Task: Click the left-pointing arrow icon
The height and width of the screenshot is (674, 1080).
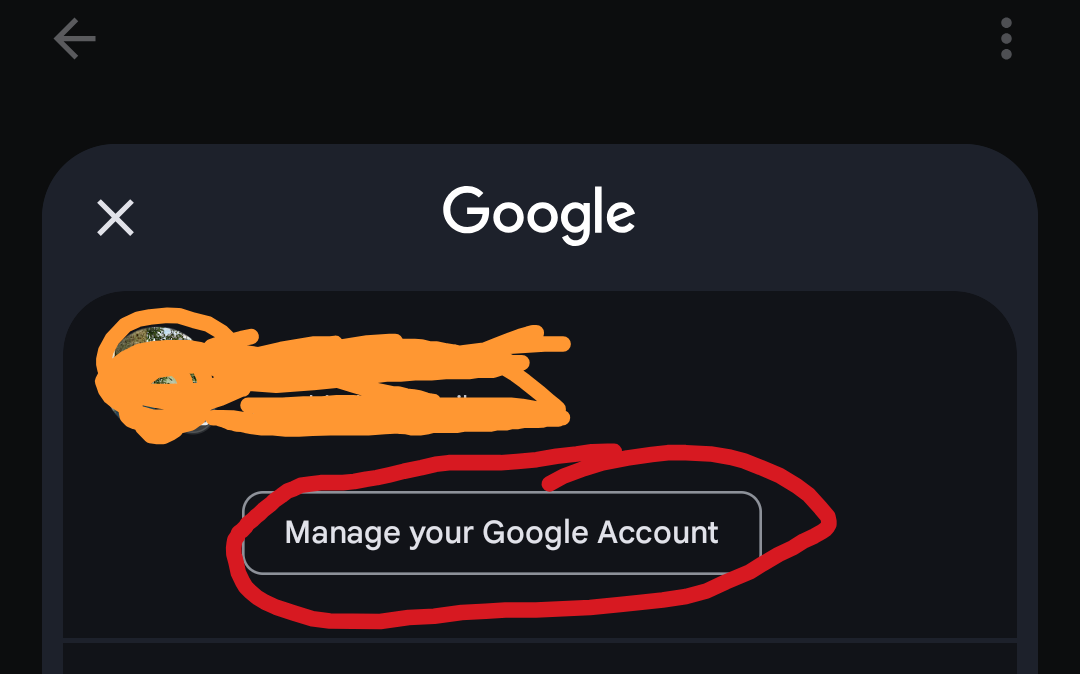Action: click(74, 39)
